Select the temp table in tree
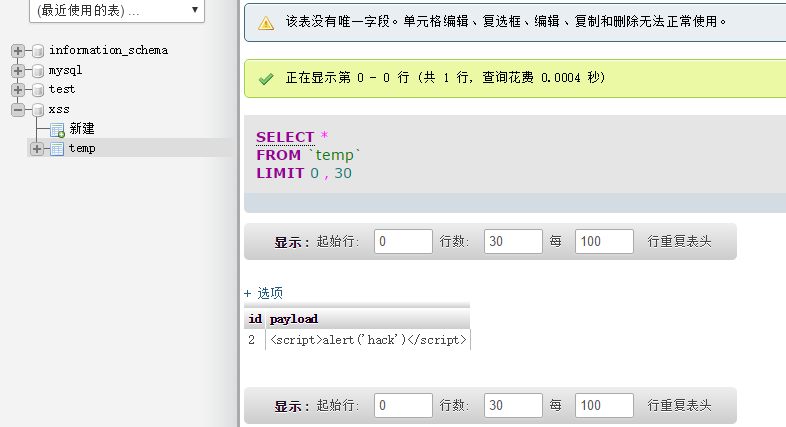 [82, 148]
